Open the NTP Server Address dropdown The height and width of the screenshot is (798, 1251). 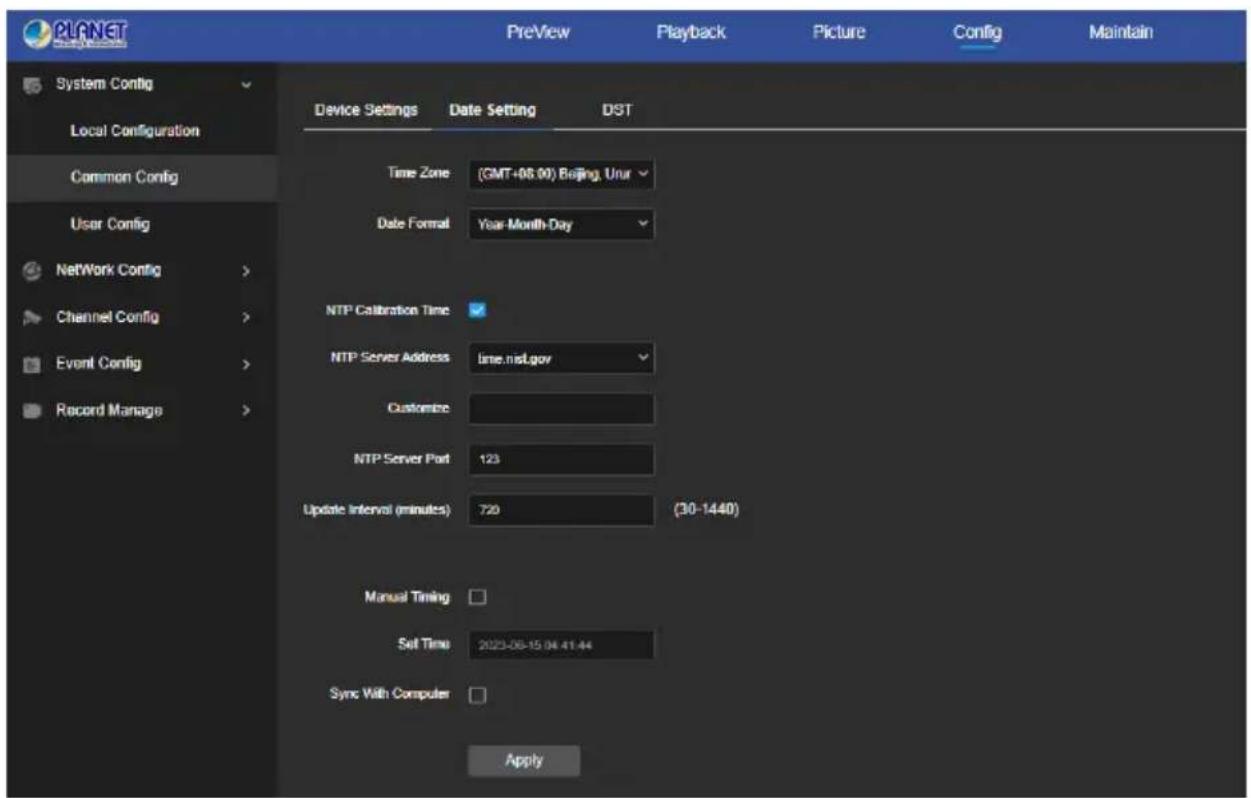[560, 357]
